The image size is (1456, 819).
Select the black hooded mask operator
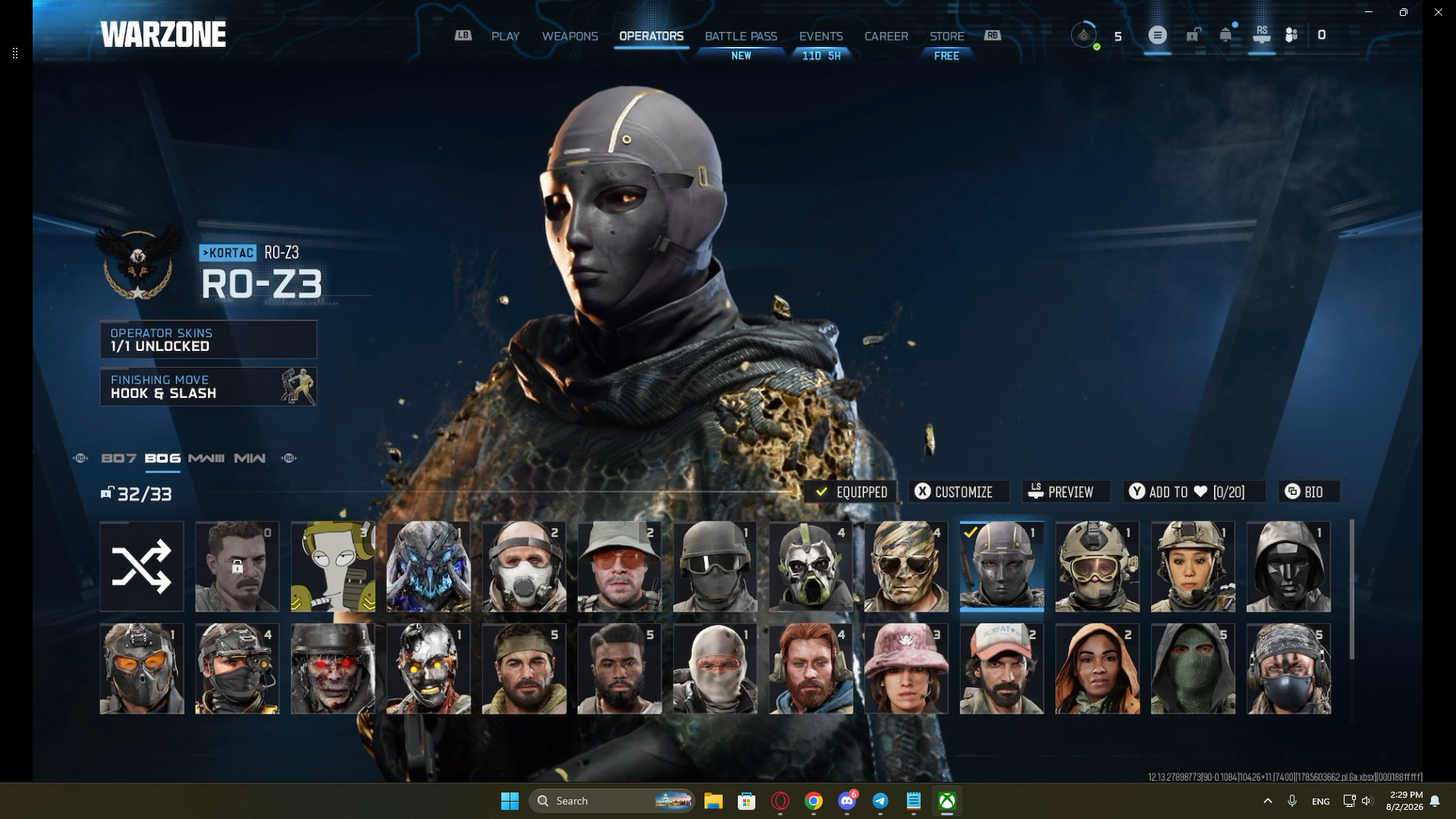pos(1288,566)
